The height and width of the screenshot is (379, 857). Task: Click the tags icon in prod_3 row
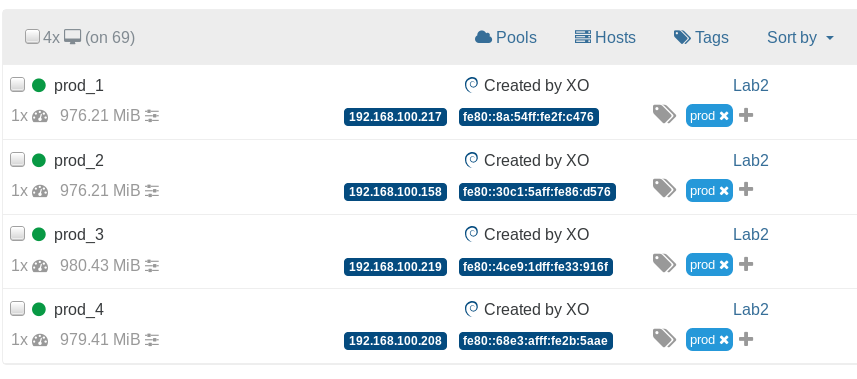coord(664,264)
